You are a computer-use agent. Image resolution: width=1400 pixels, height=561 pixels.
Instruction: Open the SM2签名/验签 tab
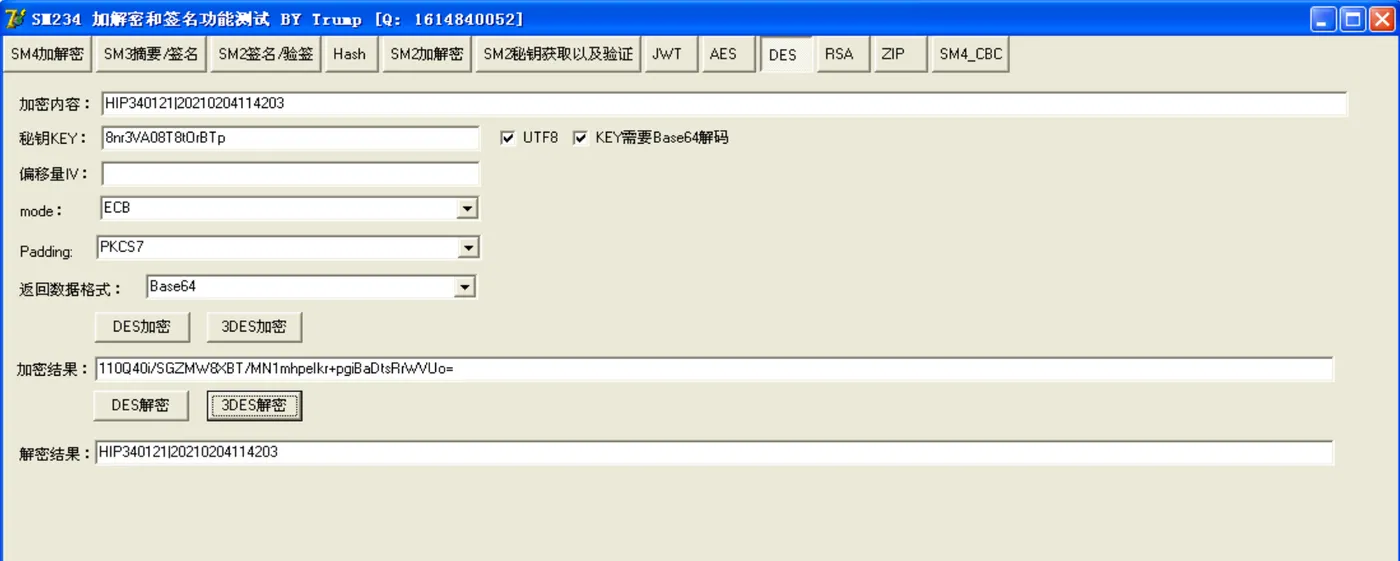pyautogui.click(x=265, y=55)
